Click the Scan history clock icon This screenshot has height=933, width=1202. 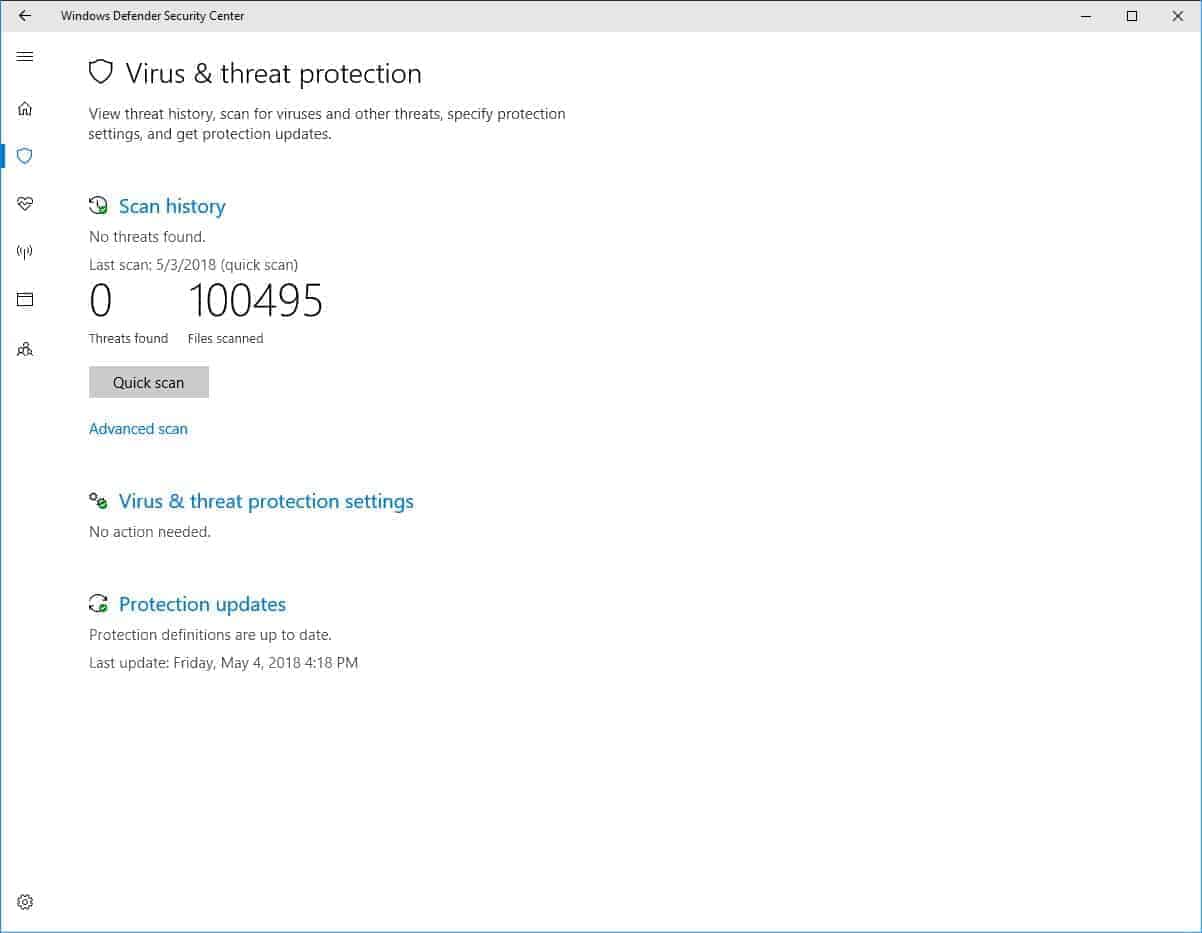pyautogui.click(x=98, y=206)
